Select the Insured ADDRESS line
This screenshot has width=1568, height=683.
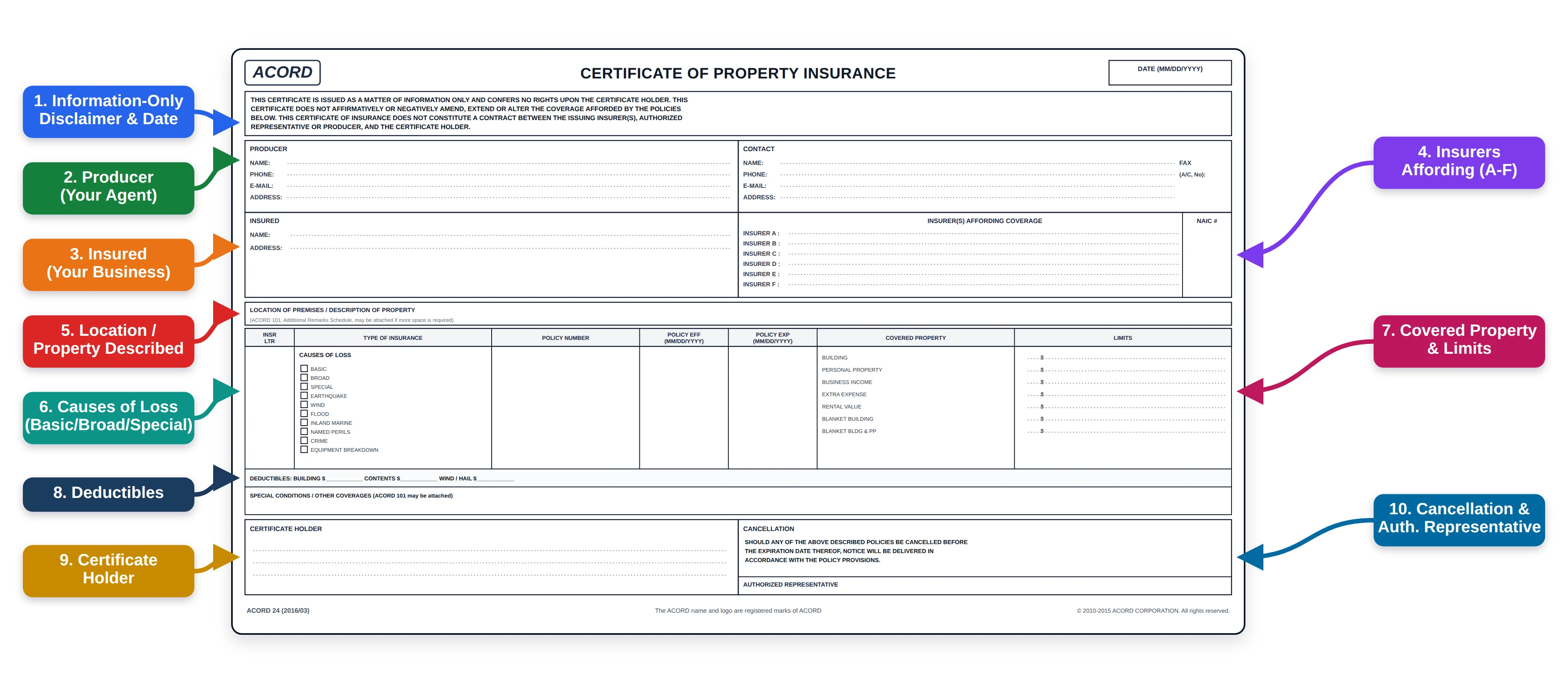[510, 248]
